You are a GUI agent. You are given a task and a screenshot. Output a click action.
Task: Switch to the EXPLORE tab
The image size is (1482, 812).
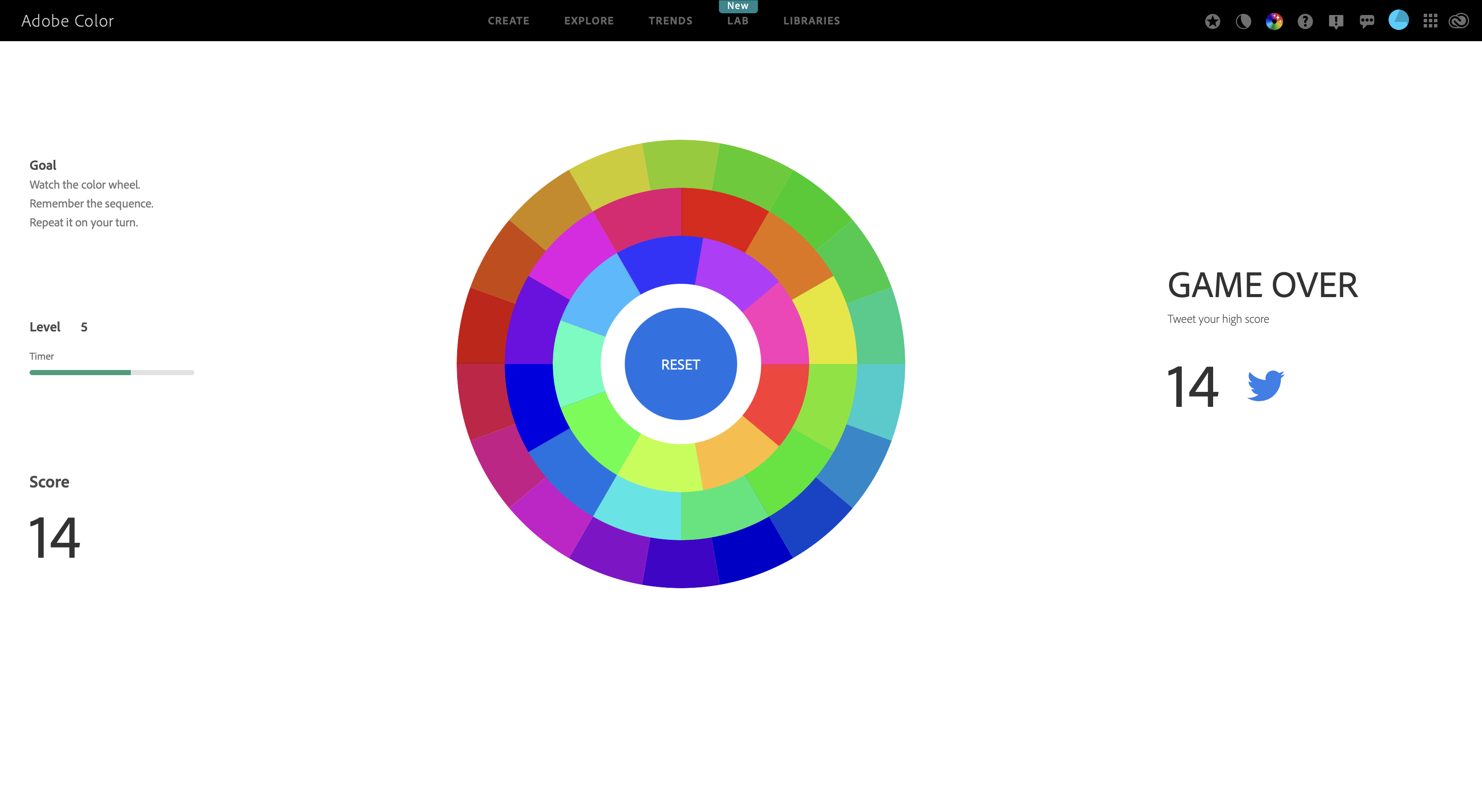click(x=588, y=21)
